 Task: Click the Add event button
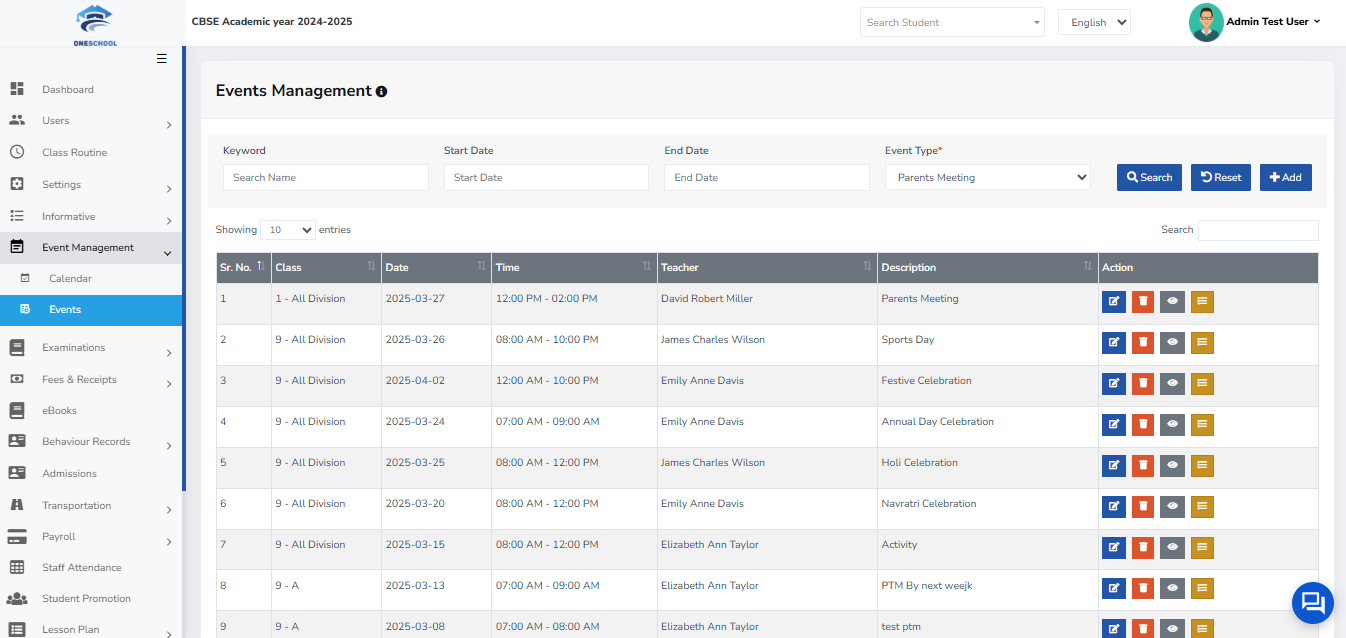click(x=1286, y=177)
